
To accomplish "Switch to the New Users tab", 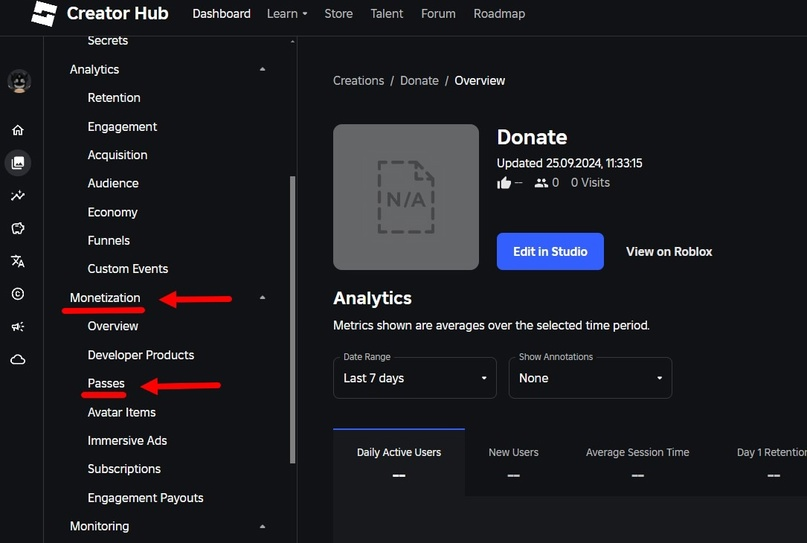I will [513, 463].
